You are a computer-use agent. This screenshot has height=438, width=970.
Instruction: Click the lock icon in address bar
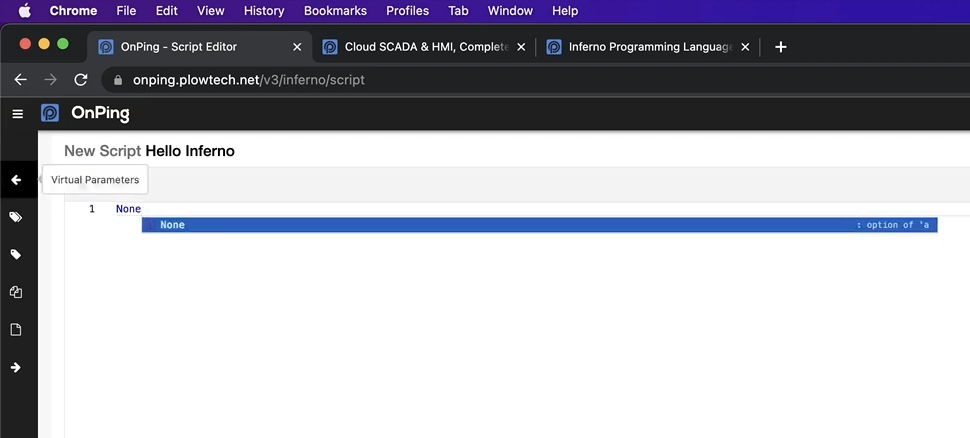click(x=118, y=80)
